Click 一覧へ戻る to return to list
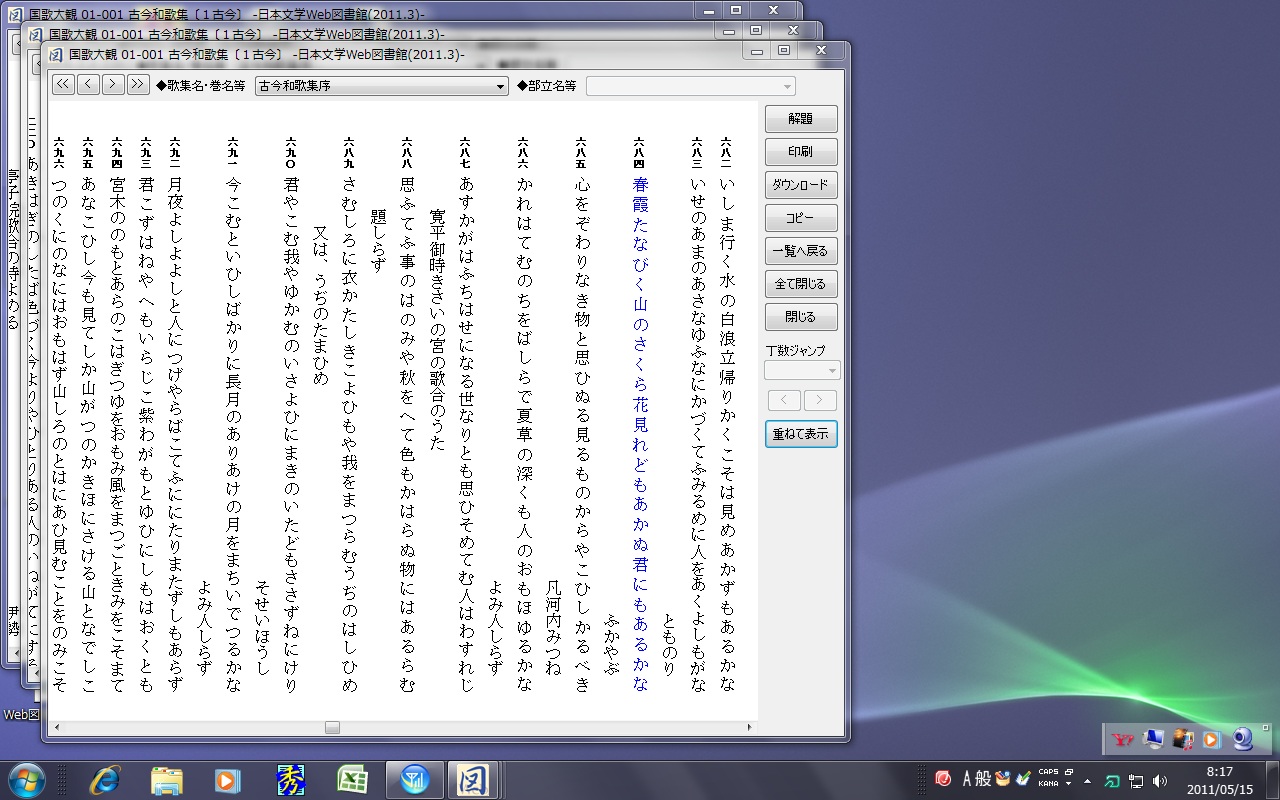Screen dimensions: 1280x800 [x=801, y=250]
